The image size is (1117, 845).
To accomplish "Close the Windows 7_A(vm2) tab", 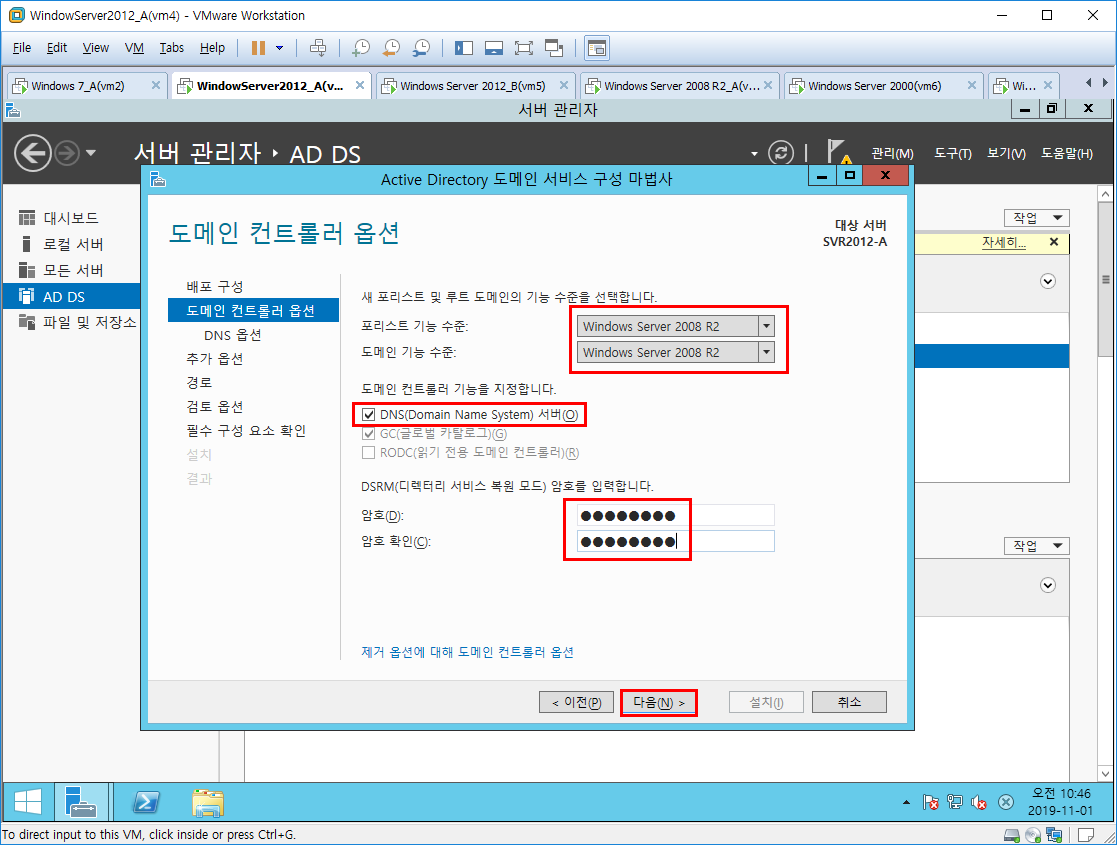I will coord(156,85).
